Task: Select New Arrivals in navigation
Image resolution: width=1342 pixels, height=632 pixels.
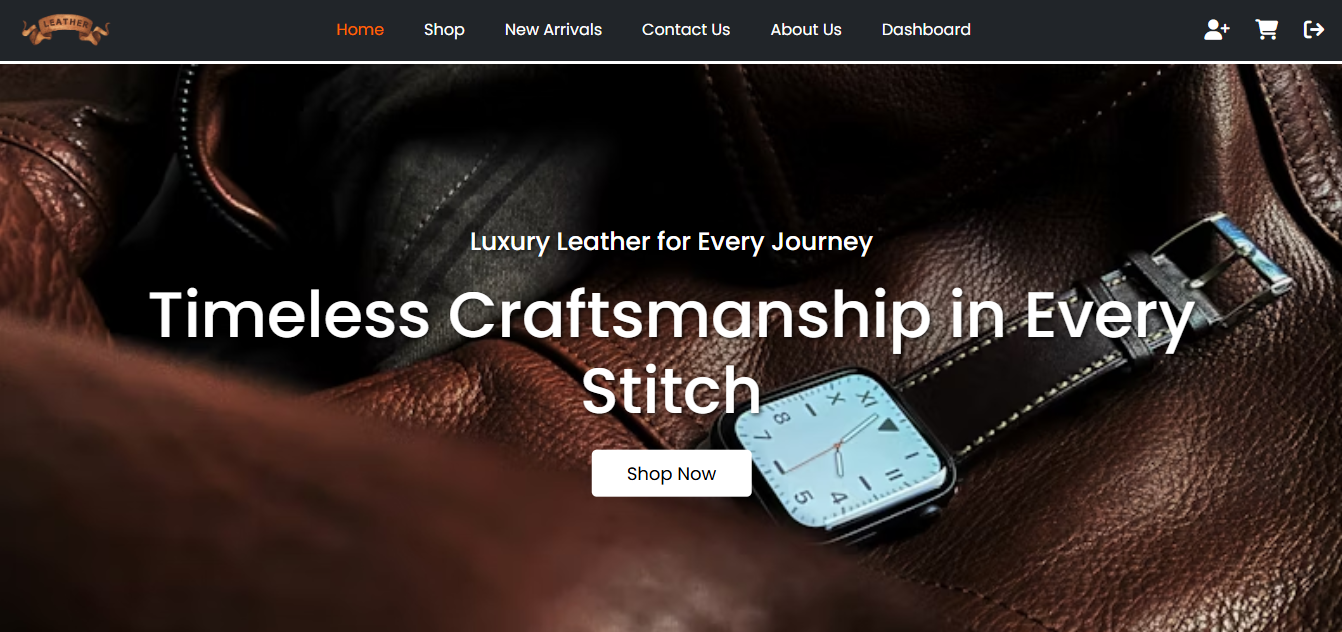Action: tap(553, 30)
